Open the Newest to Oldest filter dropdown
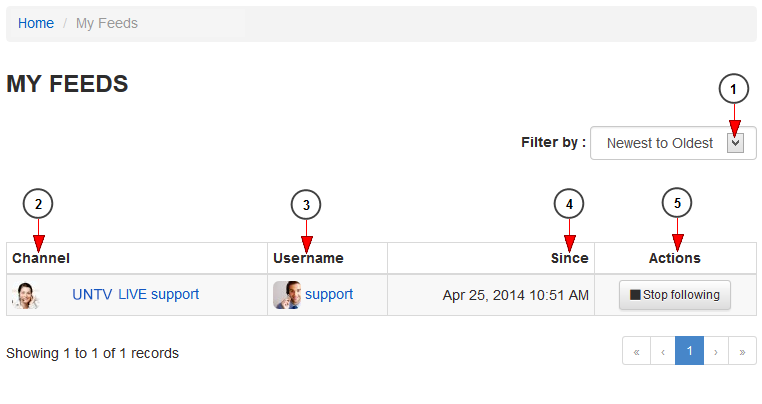Viewport: 762px width, 404px height. click(673, 143)
